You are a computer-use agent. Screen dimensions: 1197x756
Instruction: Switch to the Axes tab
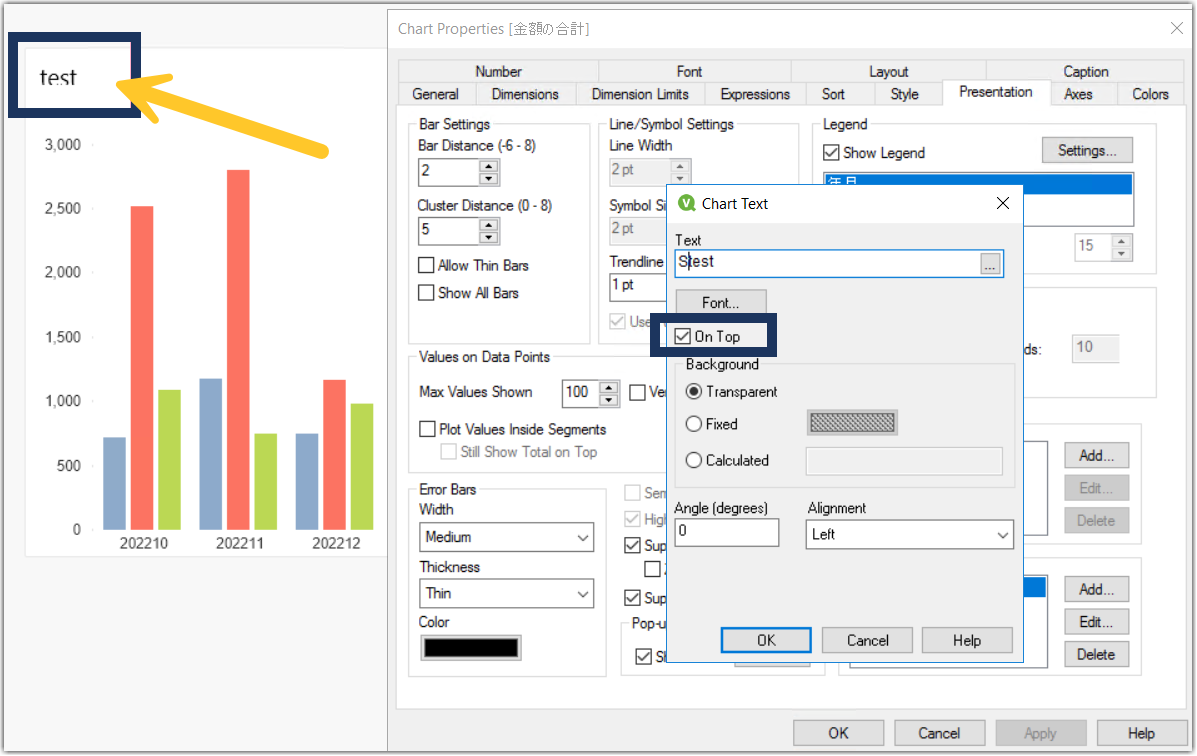point(1084,92)
